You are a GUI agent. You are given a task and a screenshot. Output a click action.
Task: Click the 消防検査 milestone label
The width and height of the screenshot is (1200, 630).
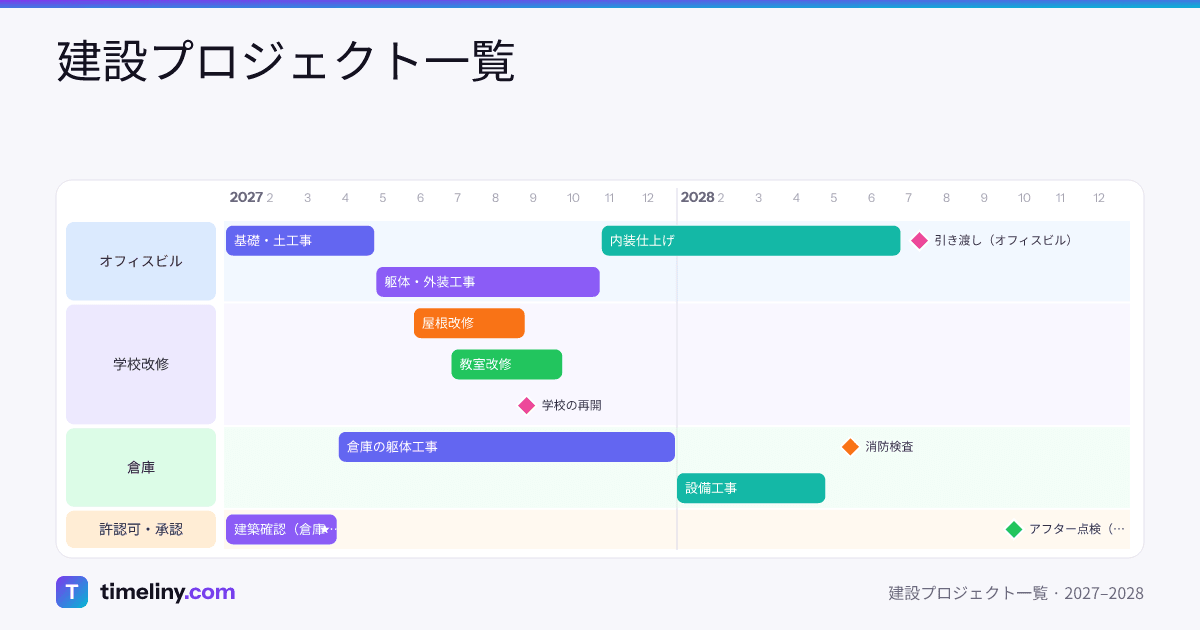pyautogui.click(x=889, y=447)
